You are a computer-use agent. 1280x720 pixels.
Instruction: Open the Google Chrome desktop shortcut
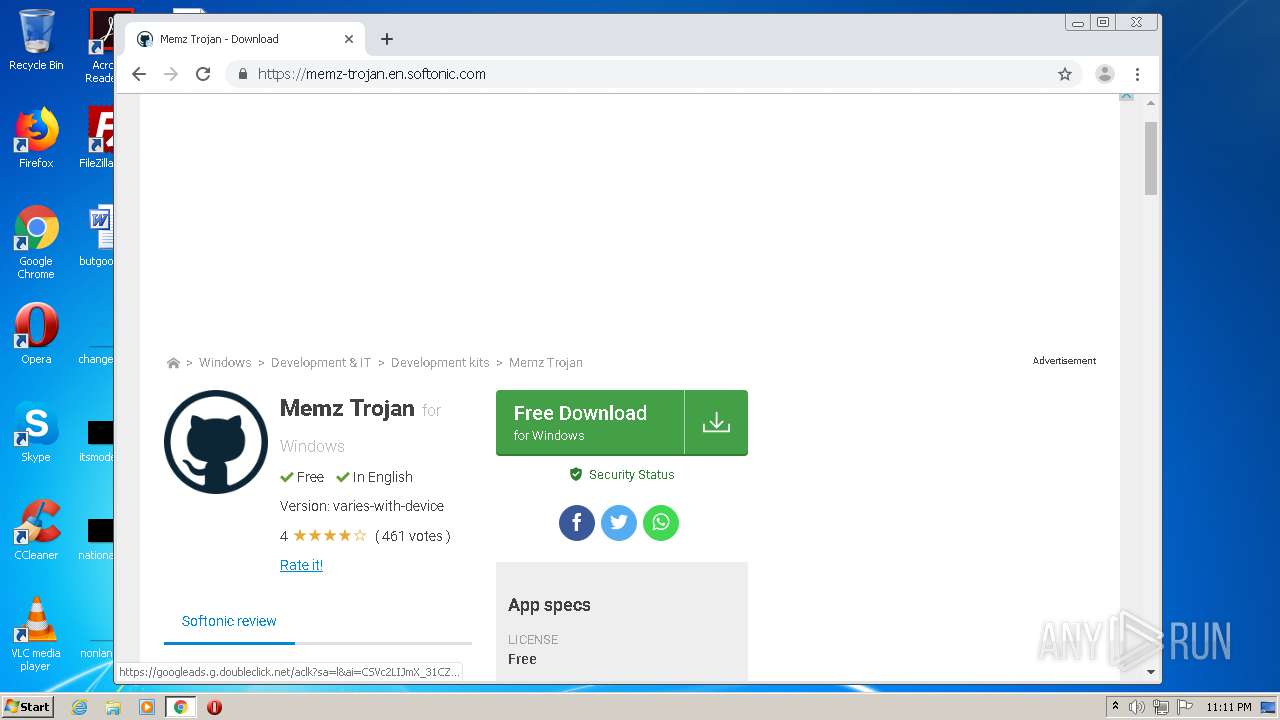point(36,242)
